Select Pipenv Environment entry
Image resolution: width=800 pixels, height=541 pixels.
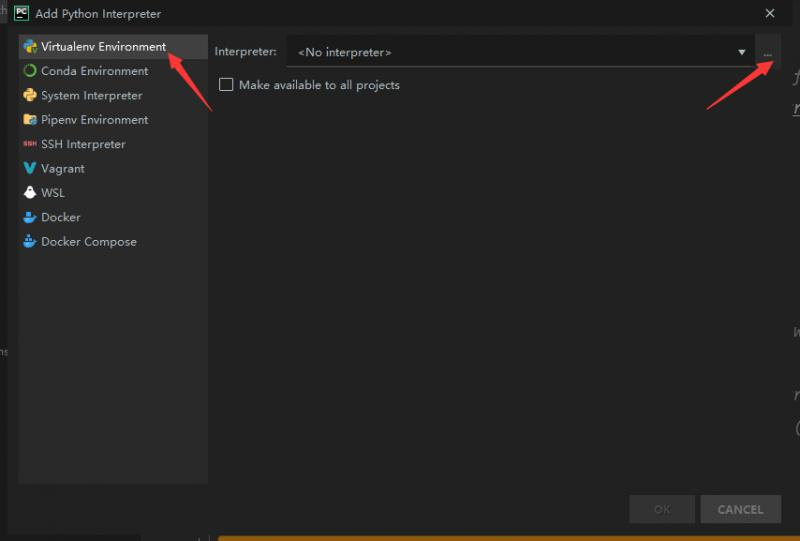(x=113, y=120)
